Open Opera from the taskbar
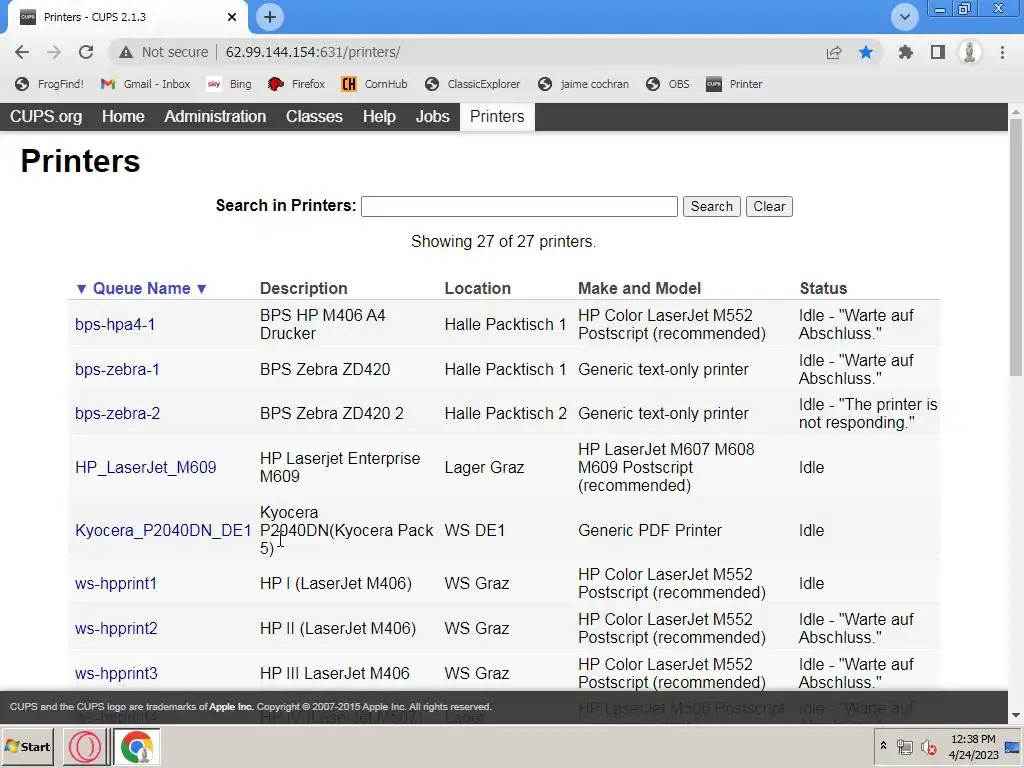The width and height of the screenshot is (1024, 768). [x=84, y=747]
